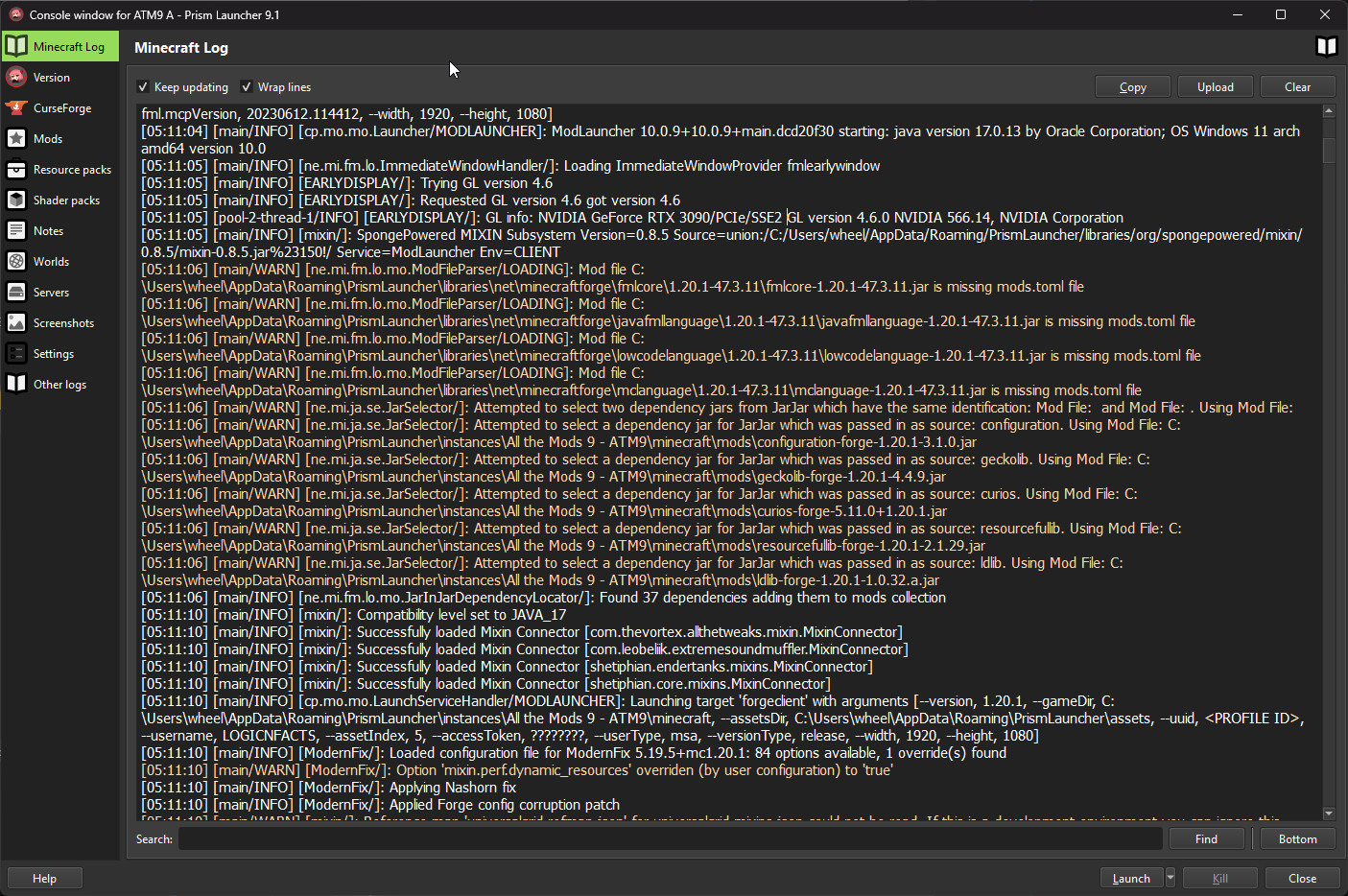Switch to the CurseForge page
This screenshot has height=896, width=1348.
coord(62,108)
